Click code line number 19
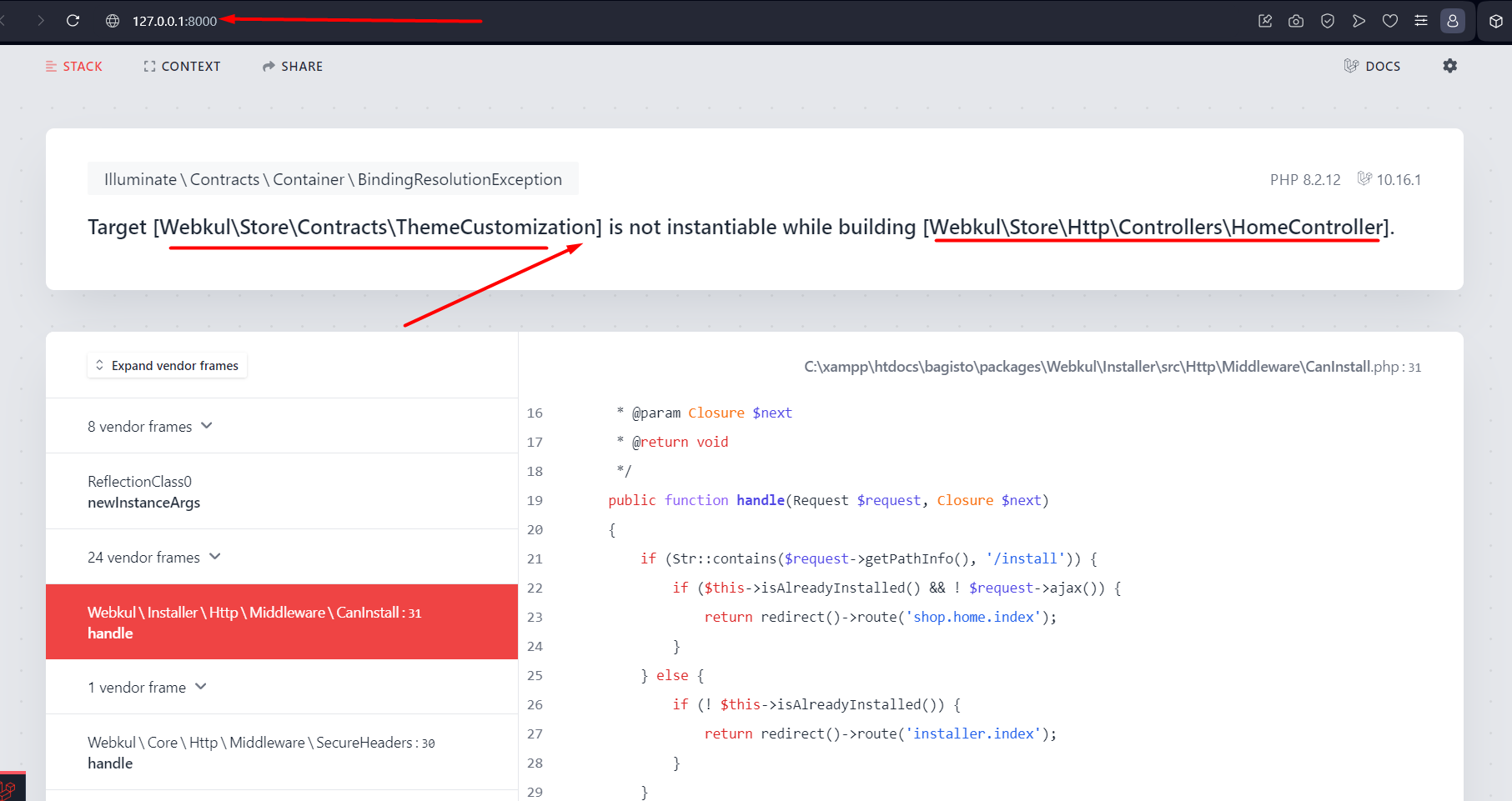Viewport: 1512px width, 801px height. click(x=535, y=500)
